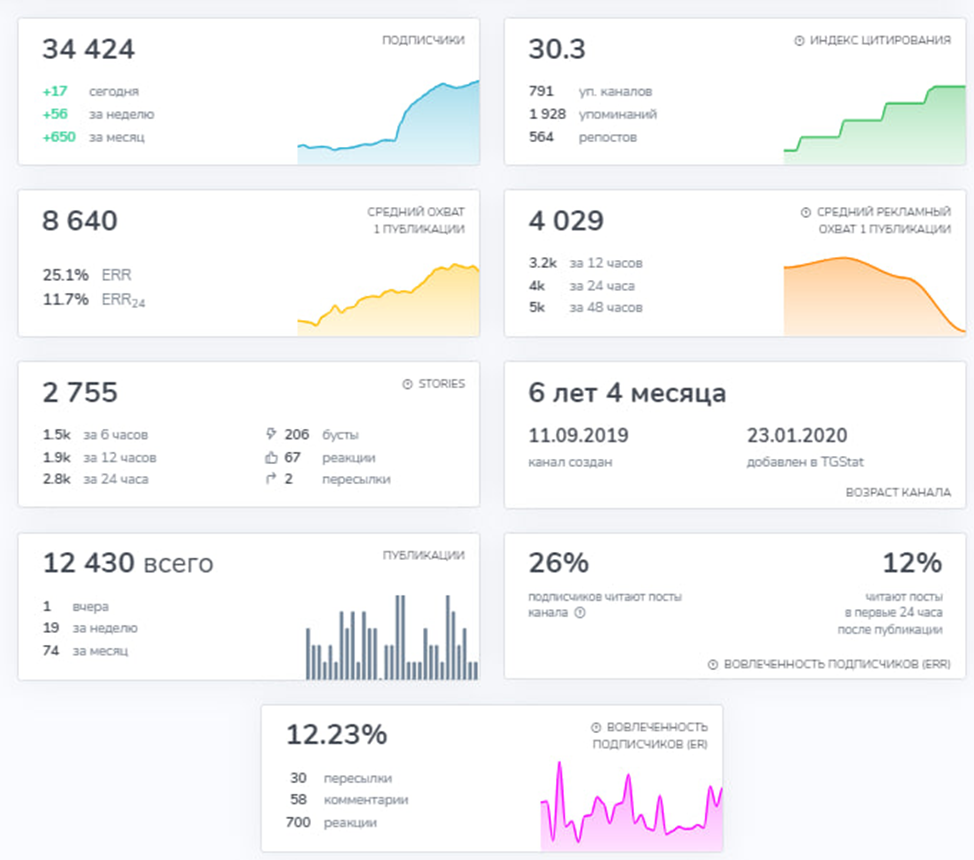Image resolution: width=974 pixels, height=860 pixels.
Task: Click the subscriber count 34 424
Action: point(88,49)
